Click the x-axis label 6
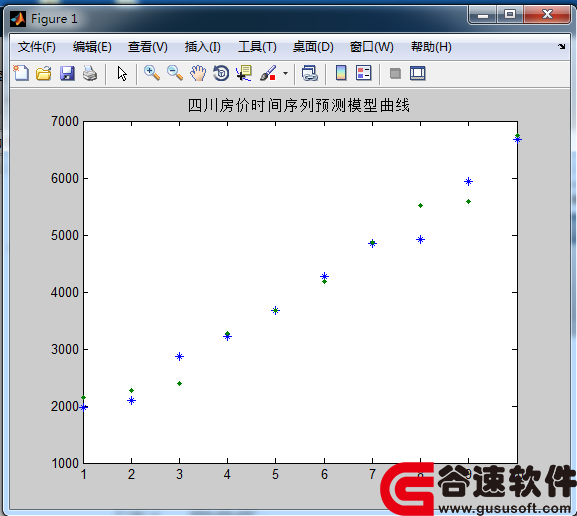The image size is (577, 516). [324, 474]
